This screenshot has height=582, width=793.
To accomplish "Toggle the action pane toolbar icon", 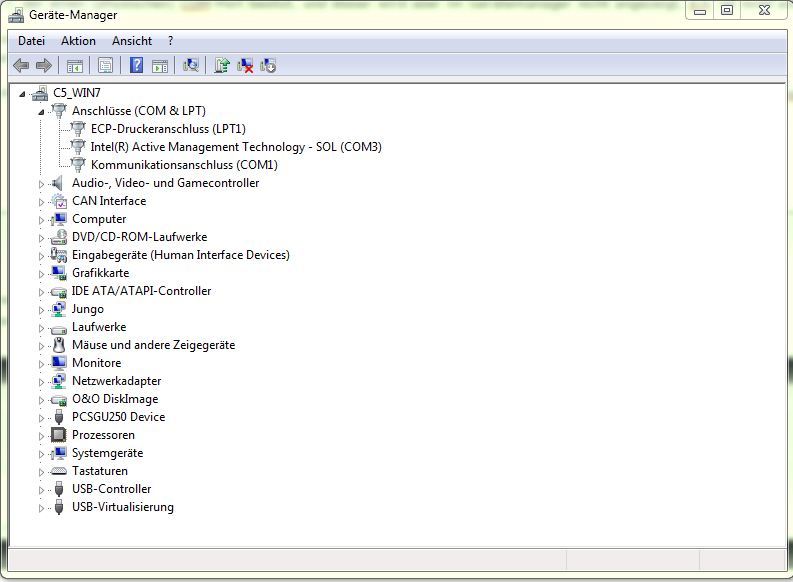I will 160,66.
